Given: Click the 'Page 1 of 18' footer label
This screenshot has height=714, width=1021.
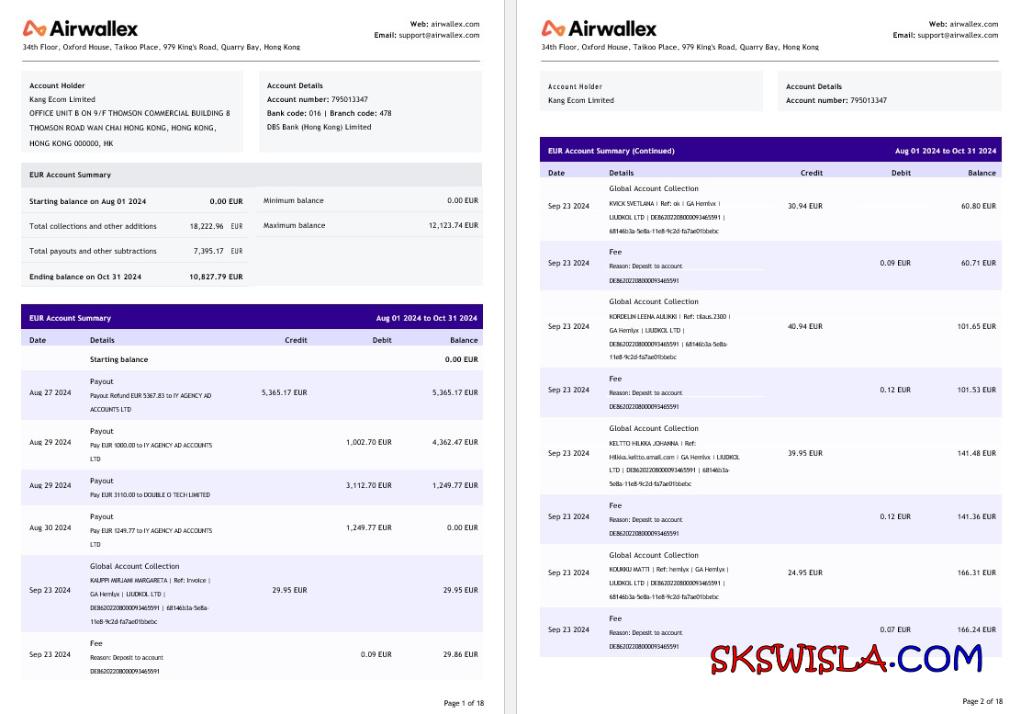Looking at the screenshot, I should coord(463,703).
